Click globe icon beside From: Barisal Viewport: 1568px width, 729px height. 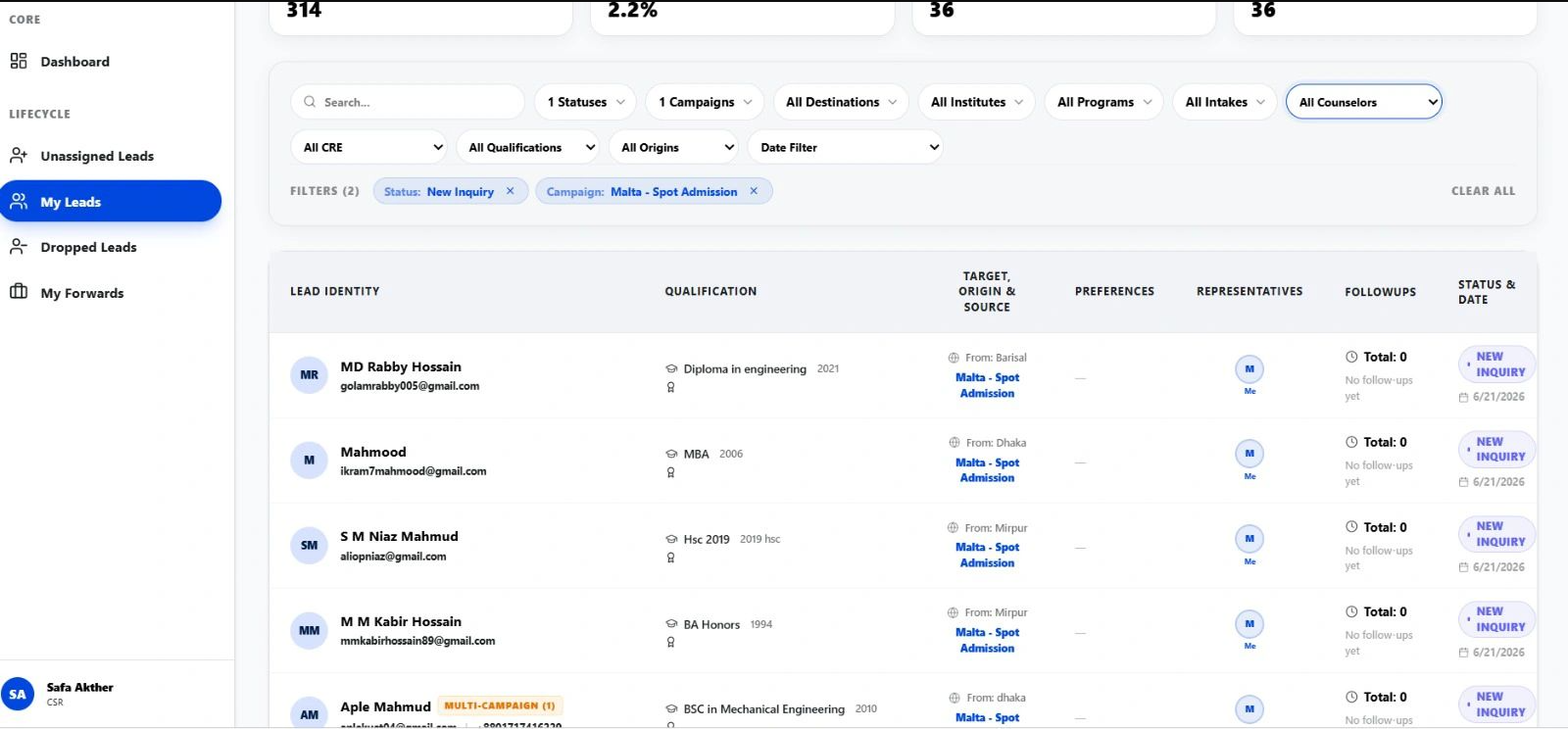[x=954, y=358]
